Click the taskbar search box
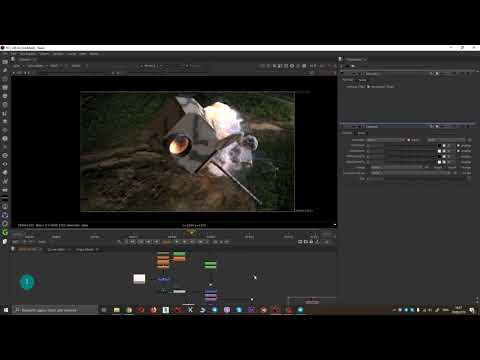 pos(55,310)
